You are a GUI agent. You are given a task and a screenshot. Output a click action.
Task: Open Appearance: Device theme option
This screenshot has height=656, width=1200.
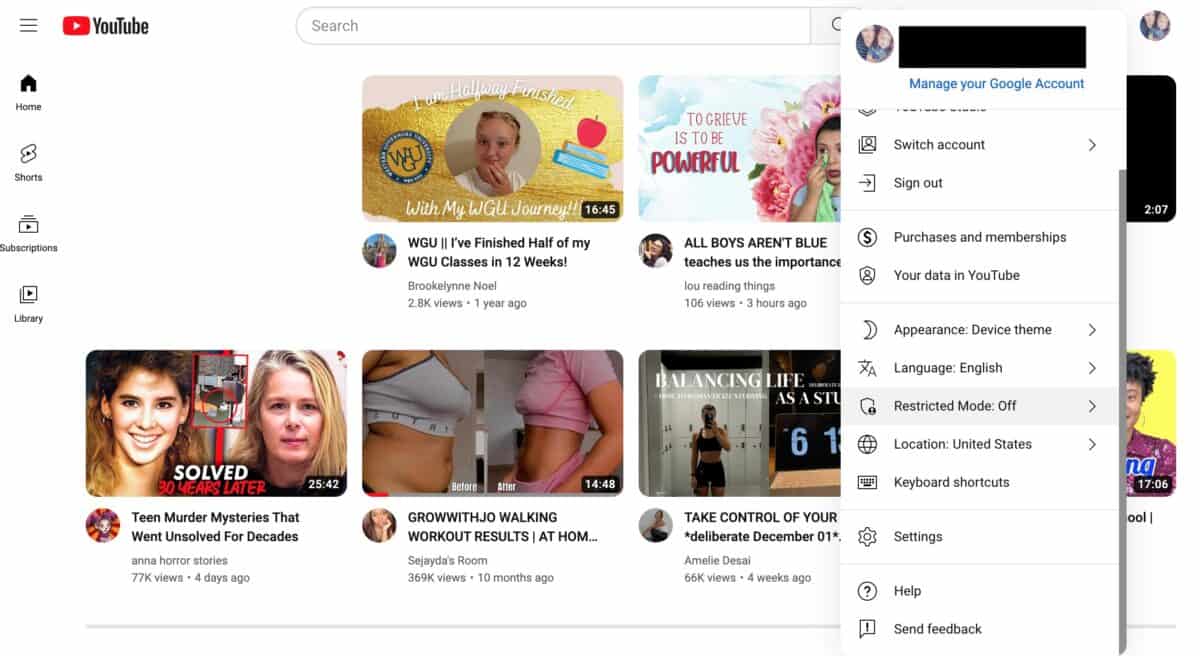[979, 330]
